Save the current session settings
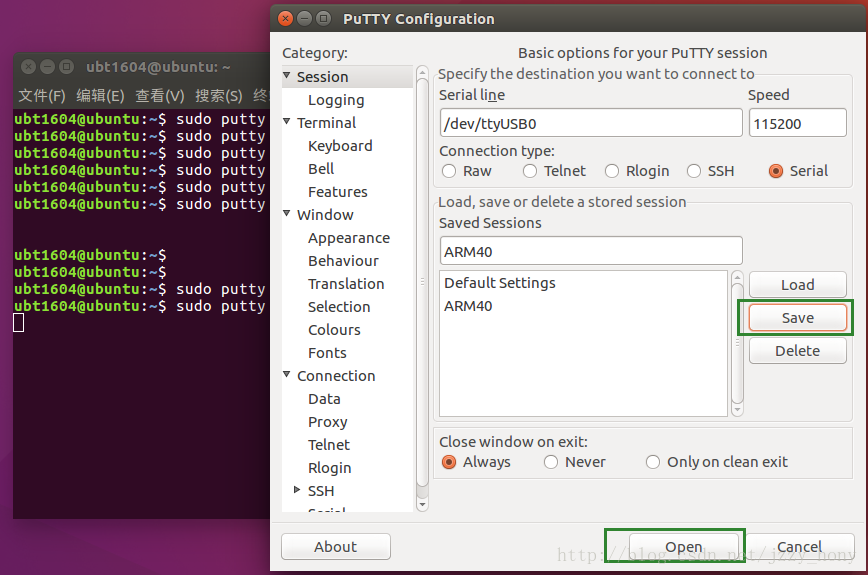The image size is (868, 575). [x=797, y=318]
